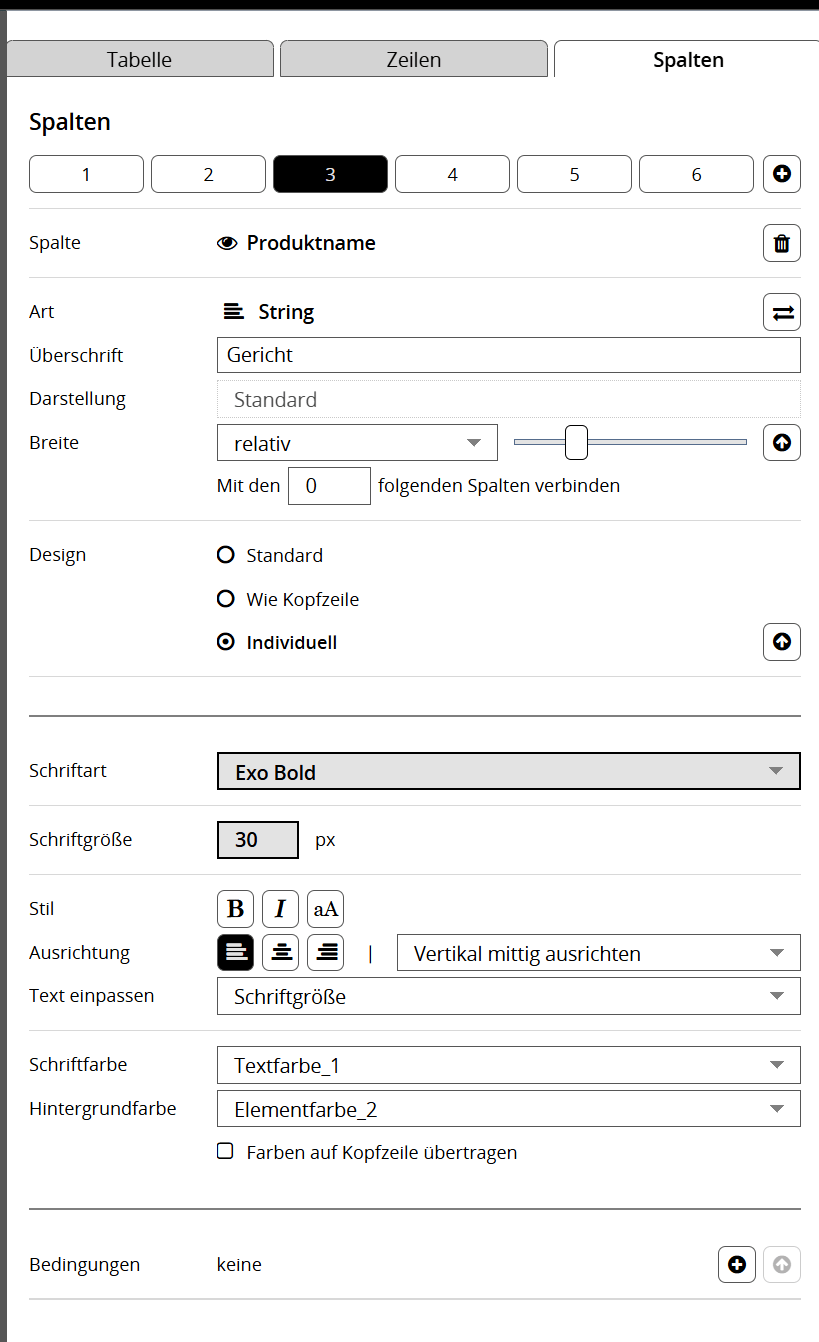Screen dimensions: 819x1342
Task: Click the up-arrow icon beside Breite slider
Action: coord(781,442)
